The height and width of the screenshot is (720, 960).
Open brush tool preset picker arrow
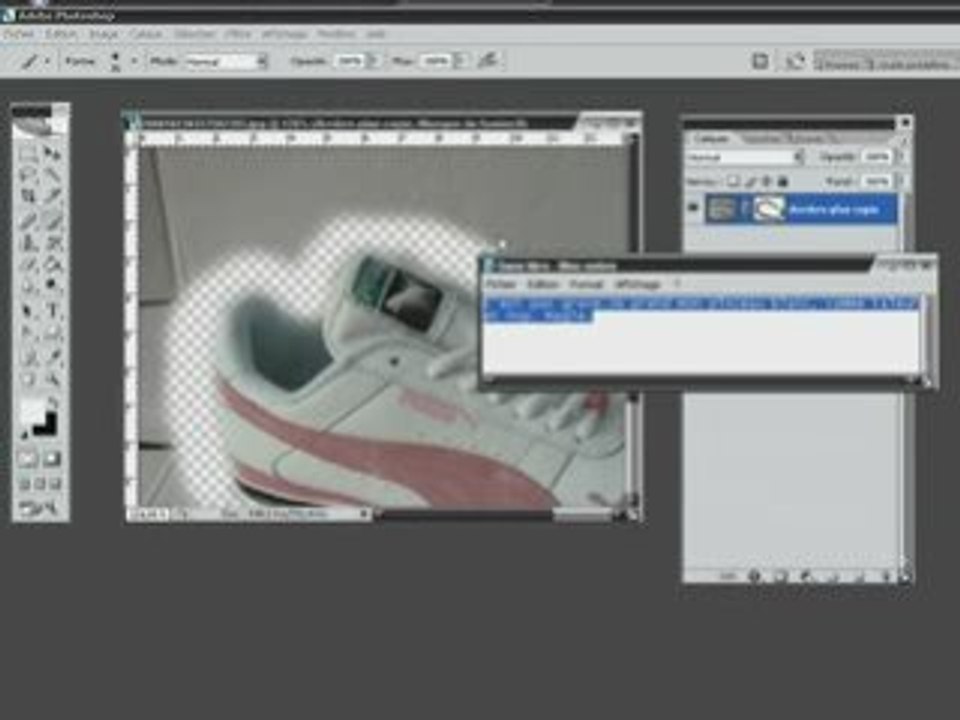(47, 61)
